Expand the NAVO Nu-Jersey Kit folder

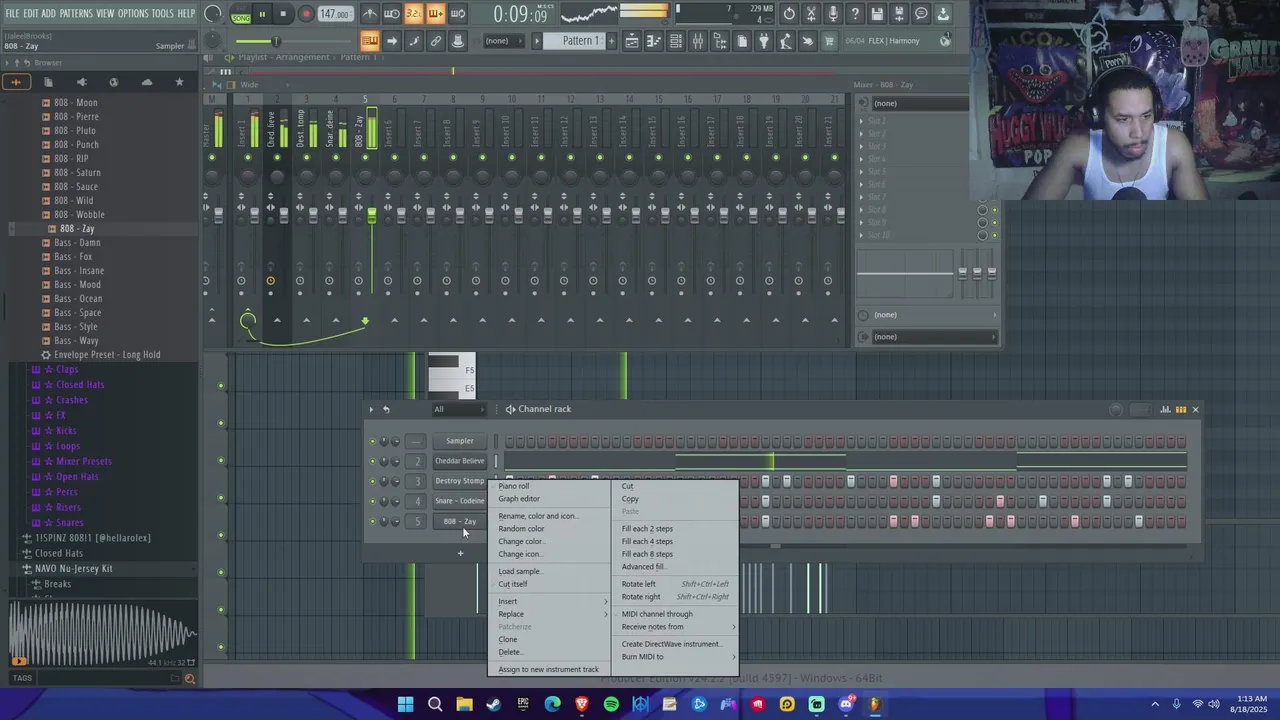click(73, 569)
